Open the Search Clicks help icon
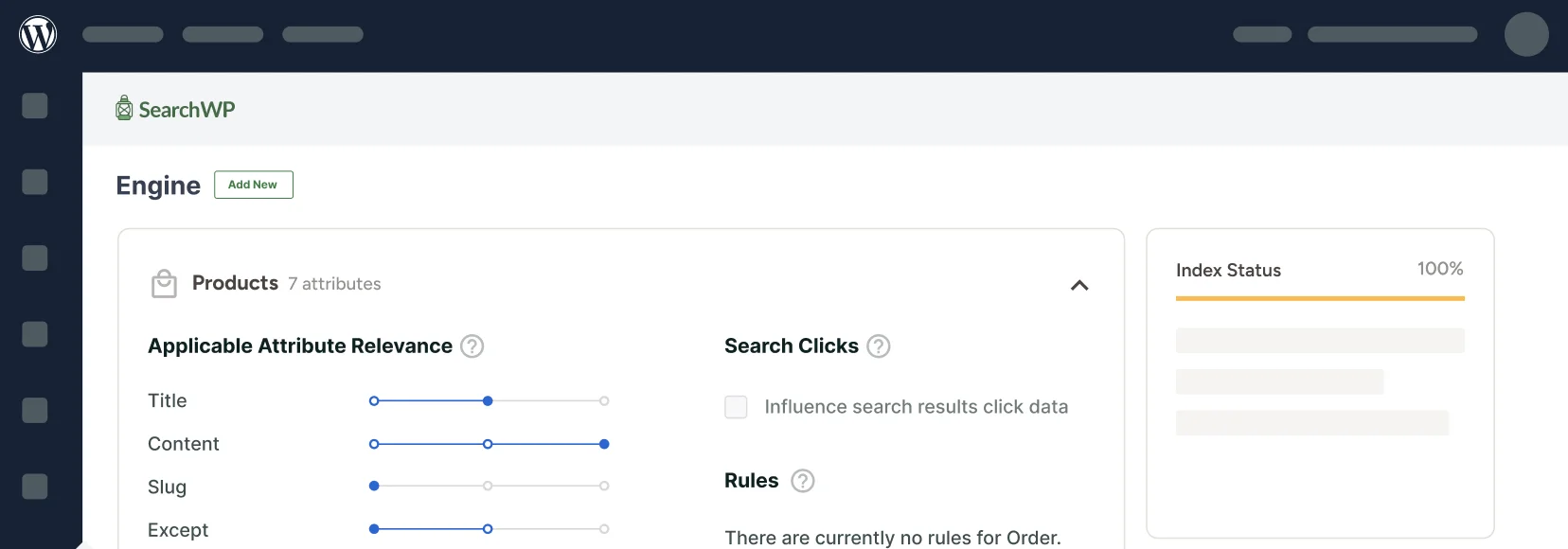The height and width of the screenshot is (549, 1568). click(879, 346)
